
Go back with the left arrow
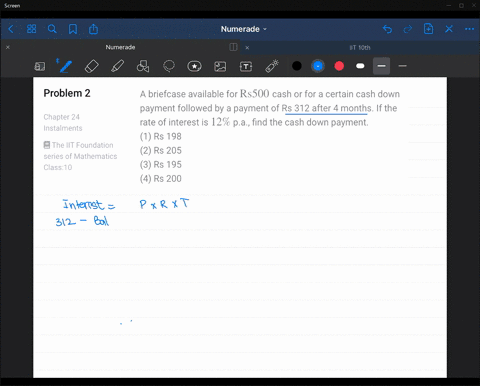pos(11,29)
